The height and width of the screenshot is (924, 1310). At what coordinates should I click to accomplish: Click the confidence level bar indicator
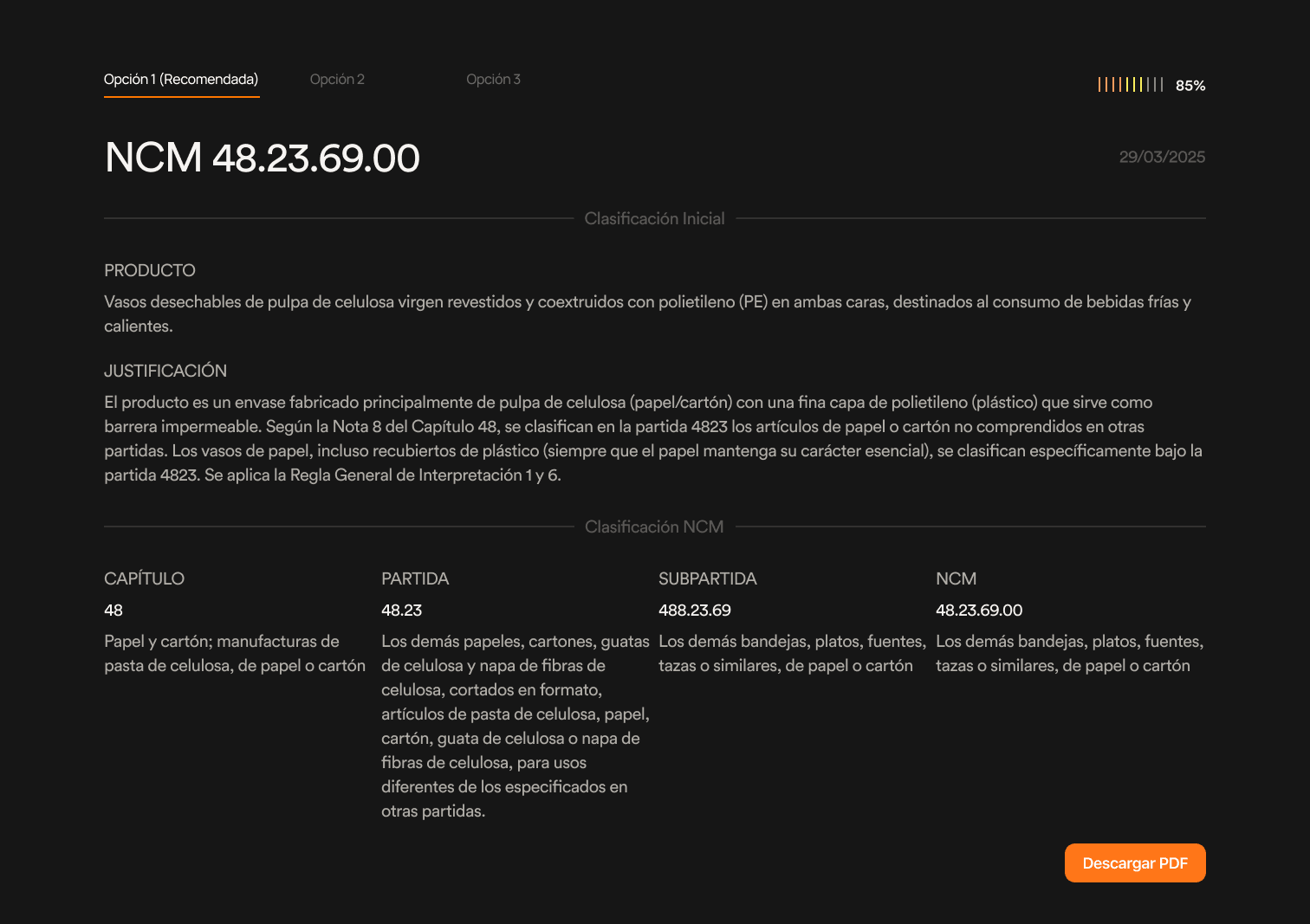tap(1131, 85)
